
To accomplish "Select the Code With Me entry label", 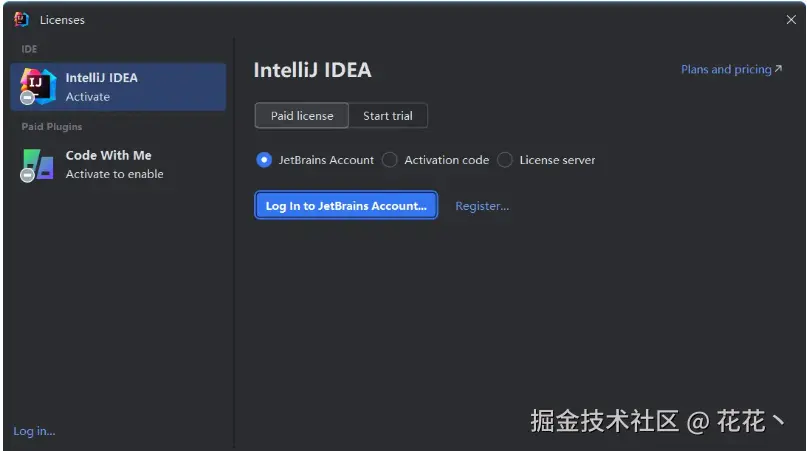I will [x=108, y=156].
